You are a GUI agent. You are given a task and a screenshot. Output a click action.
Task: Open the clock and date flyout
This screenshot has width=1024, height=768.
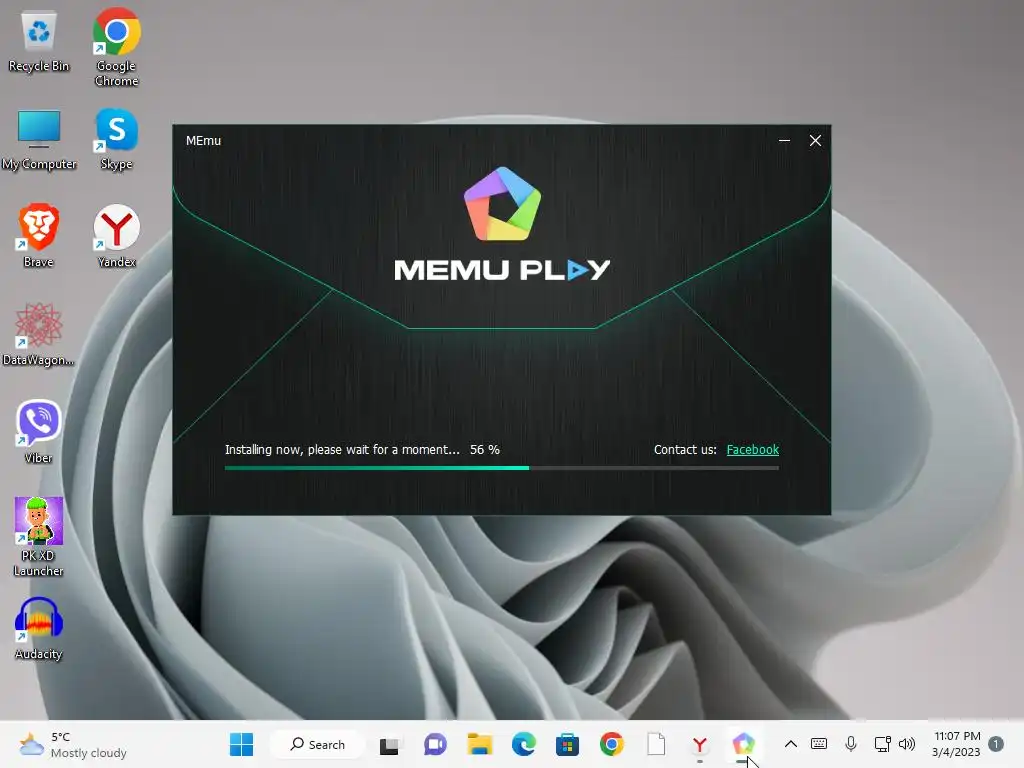tap(956, 744)
